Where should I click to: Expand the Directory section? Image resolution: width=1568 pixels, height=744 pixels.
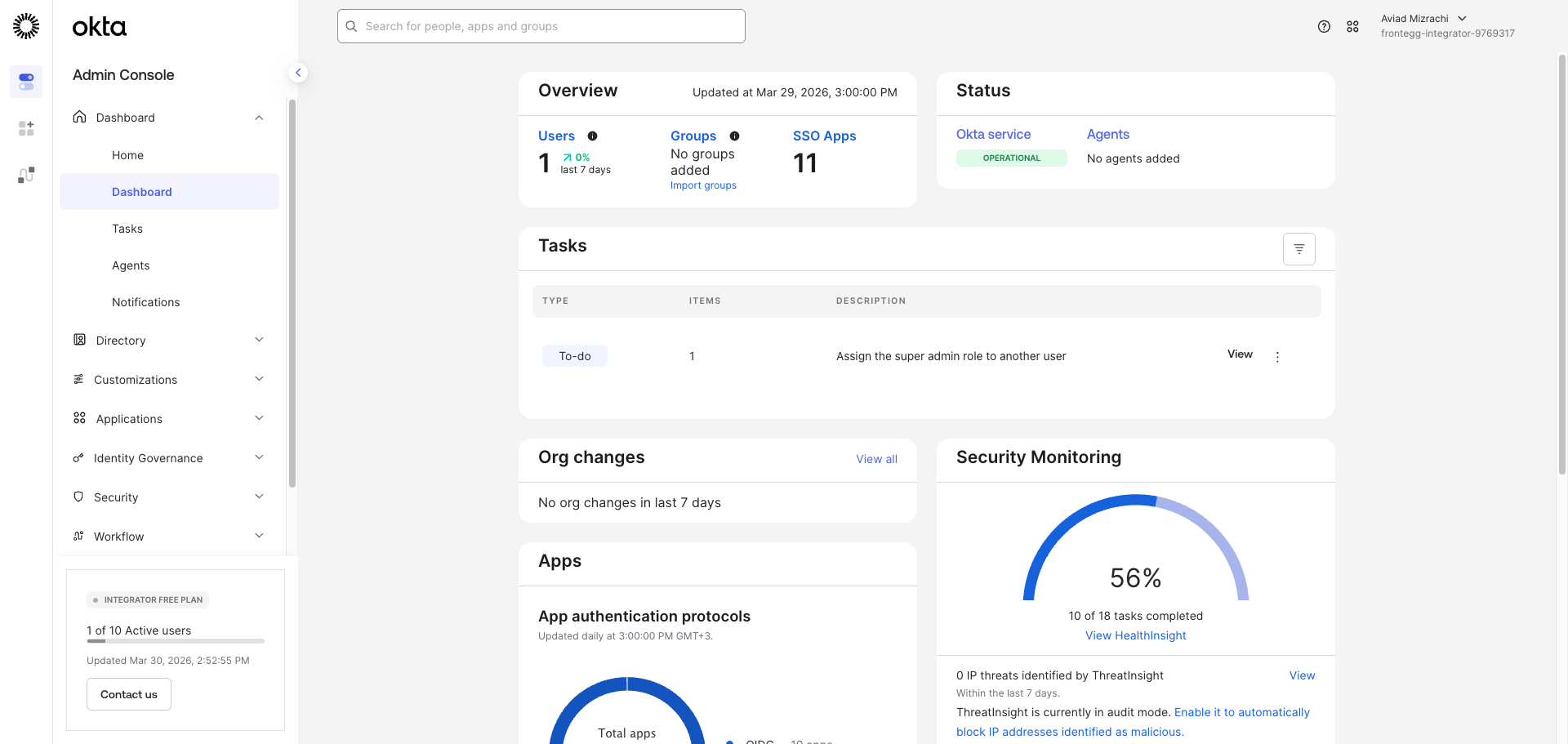click(169, 341)
